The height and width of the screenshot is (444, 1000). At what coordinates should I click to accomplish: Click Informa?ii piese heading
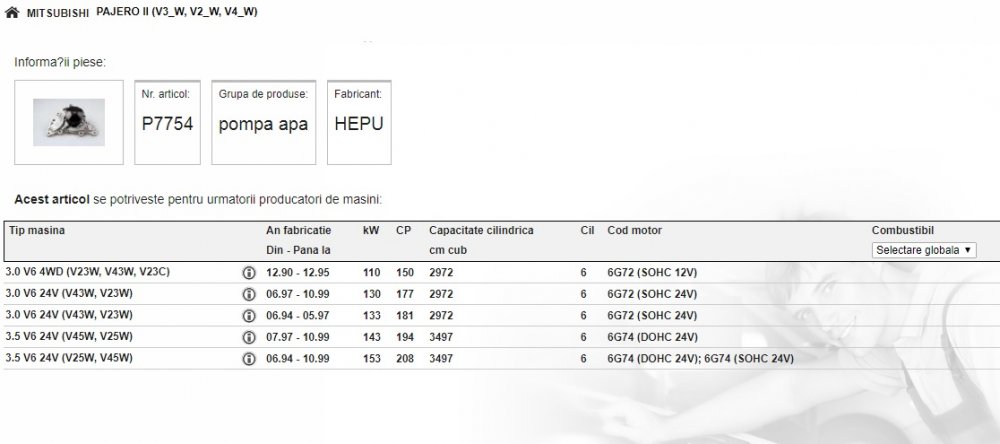coord(60,63)
